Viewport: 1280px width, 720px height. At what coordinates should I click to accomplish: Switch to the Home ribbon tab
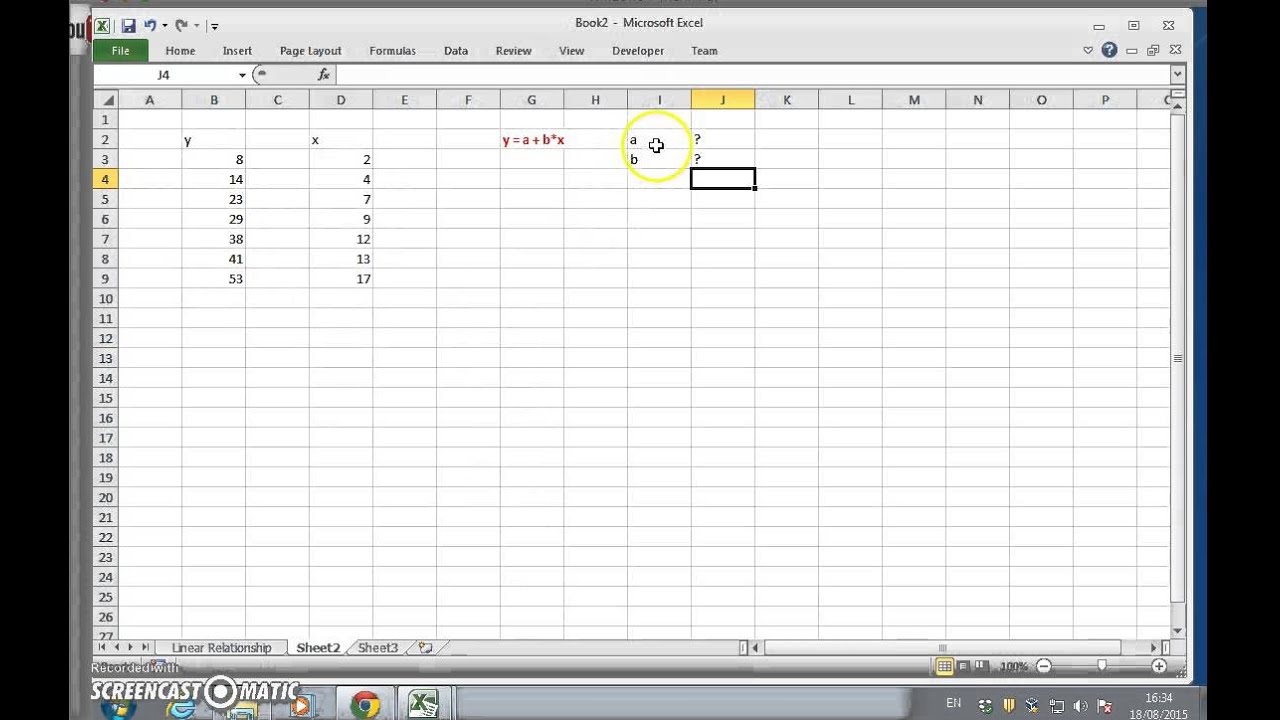pyautogui.click(x=180, y=51)
